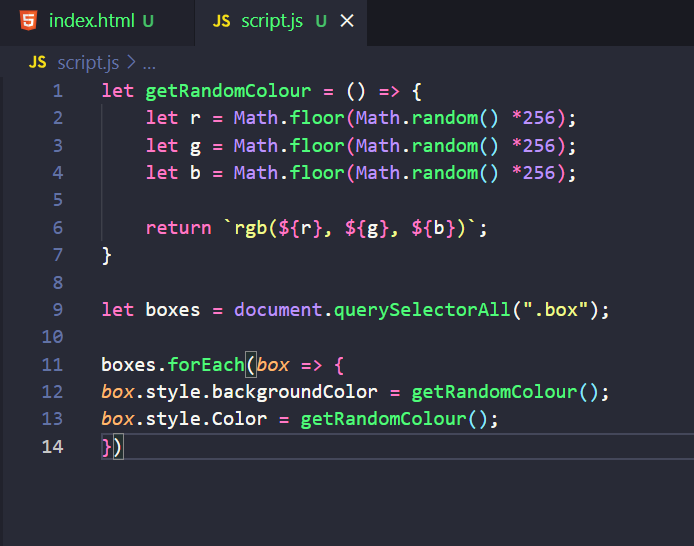The width and height of the screenshot is (694, 546).
Task: Click the rgb template string on line 6
Action: [350, 228]
